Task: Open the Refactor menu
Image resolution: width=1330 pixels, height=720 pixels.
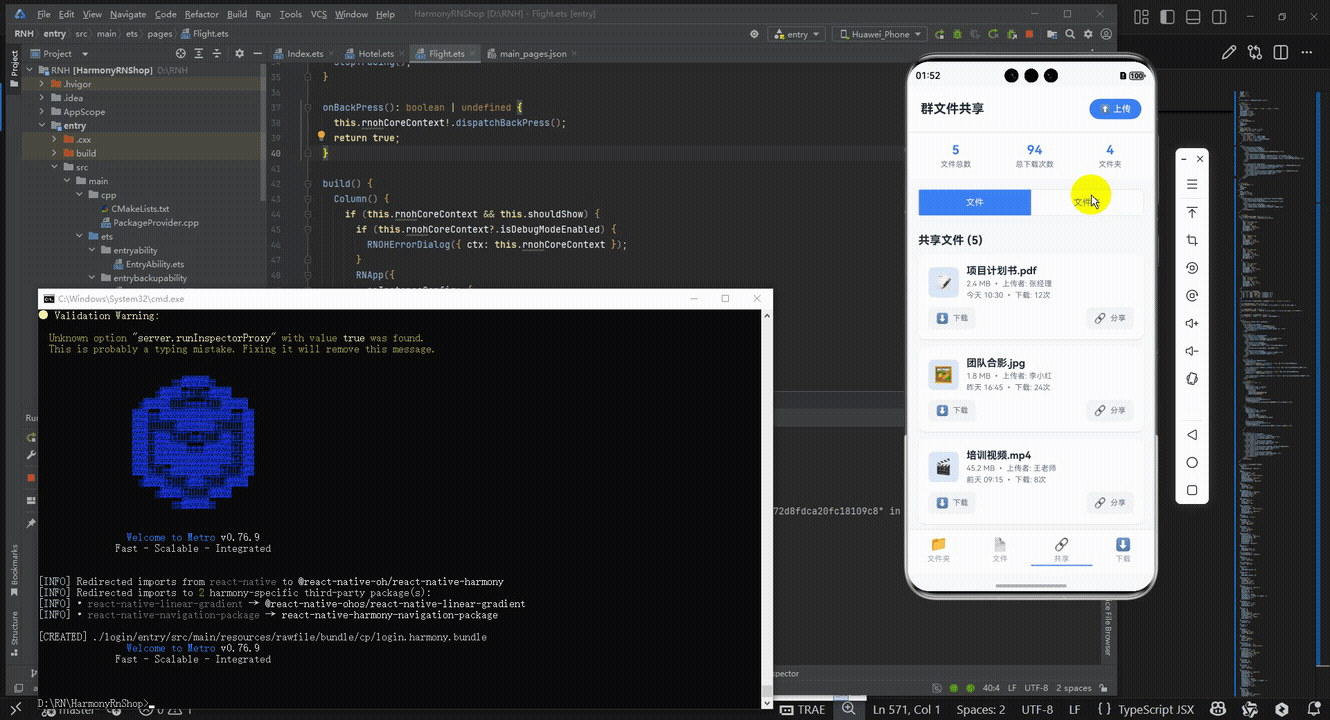Action: [201, 15]
